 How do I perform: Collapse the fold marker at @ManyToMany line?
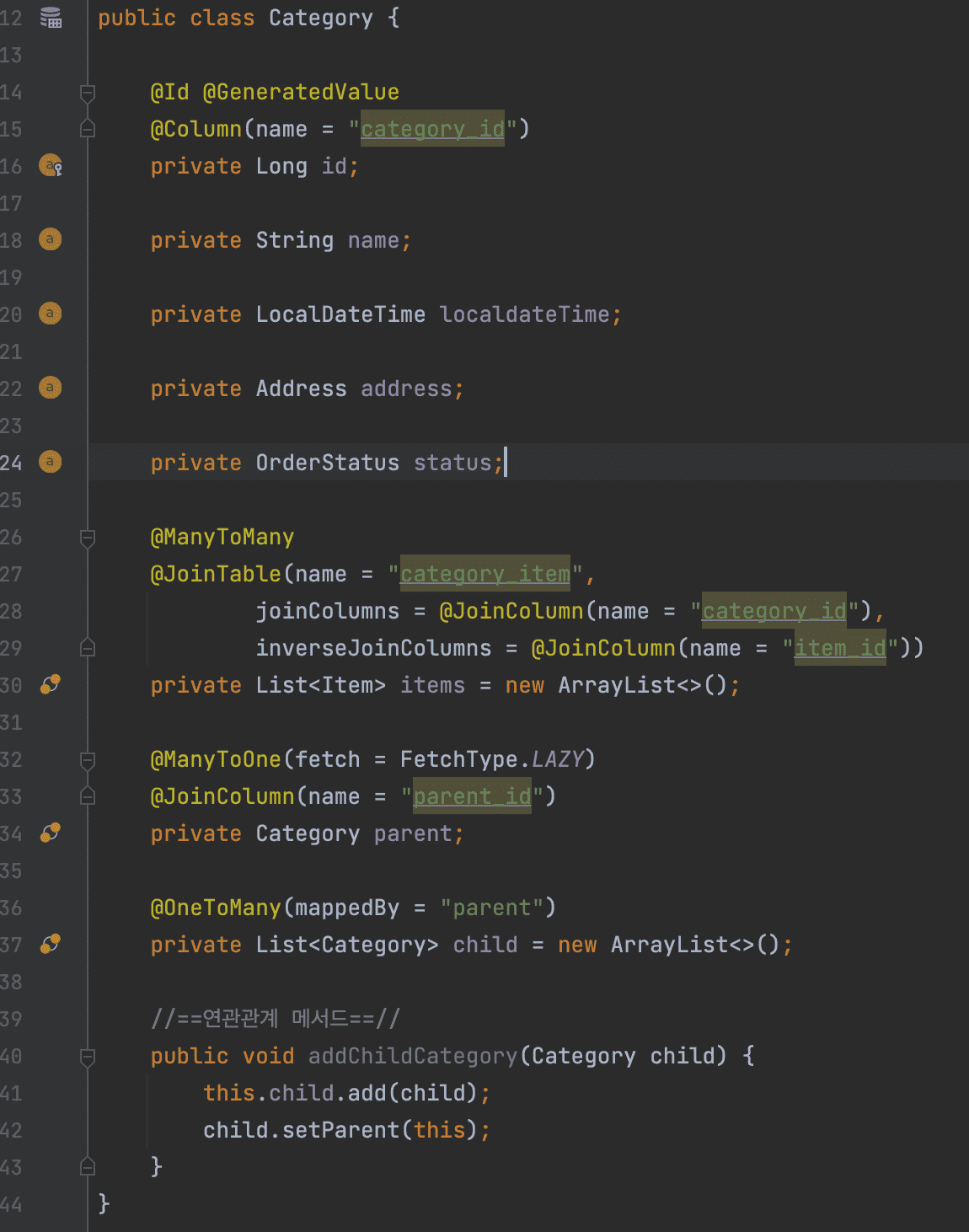pos(88,538)
